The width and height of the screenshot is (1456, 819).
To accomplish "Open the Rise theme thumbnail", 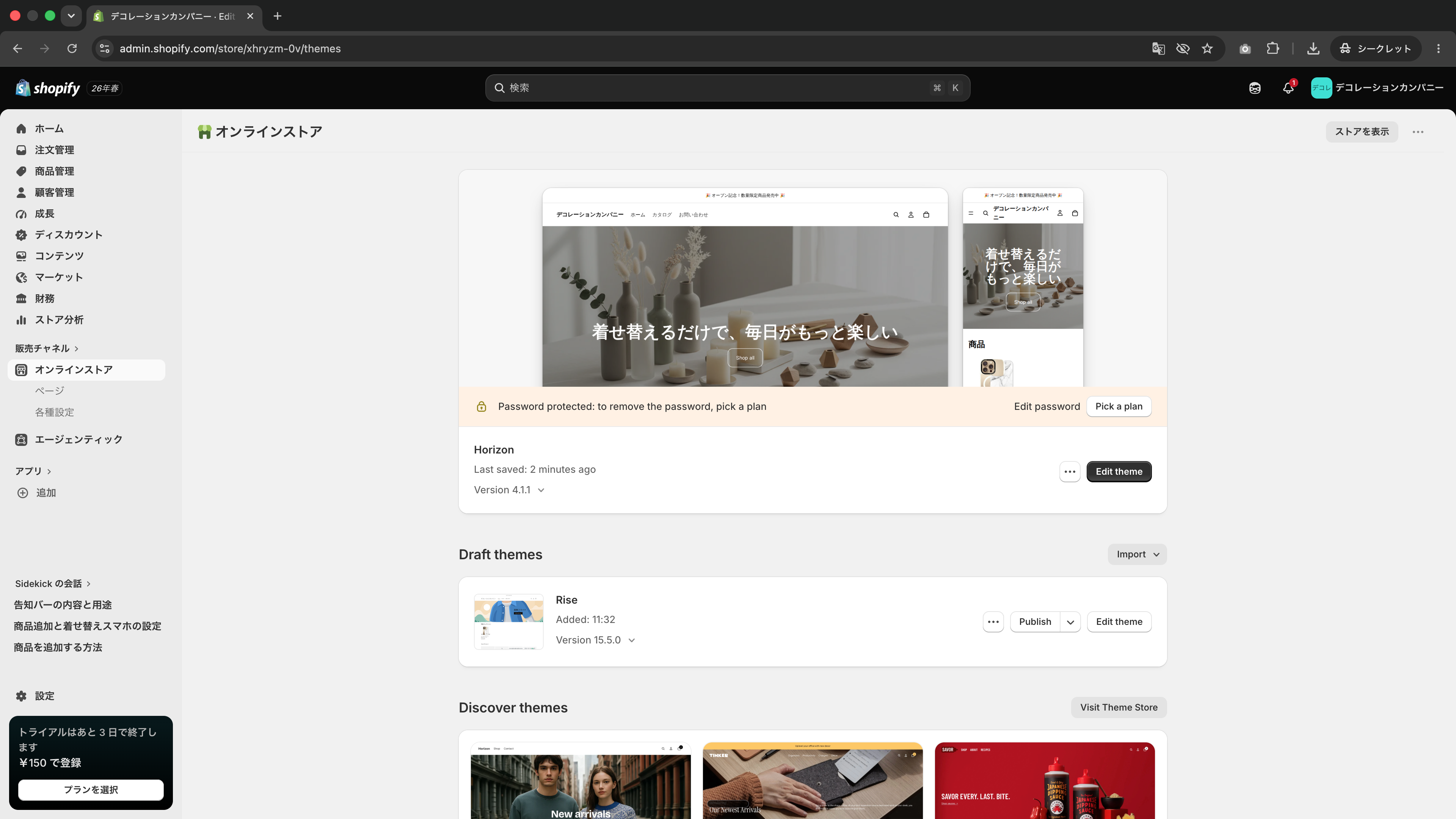I will click(508, 622).
